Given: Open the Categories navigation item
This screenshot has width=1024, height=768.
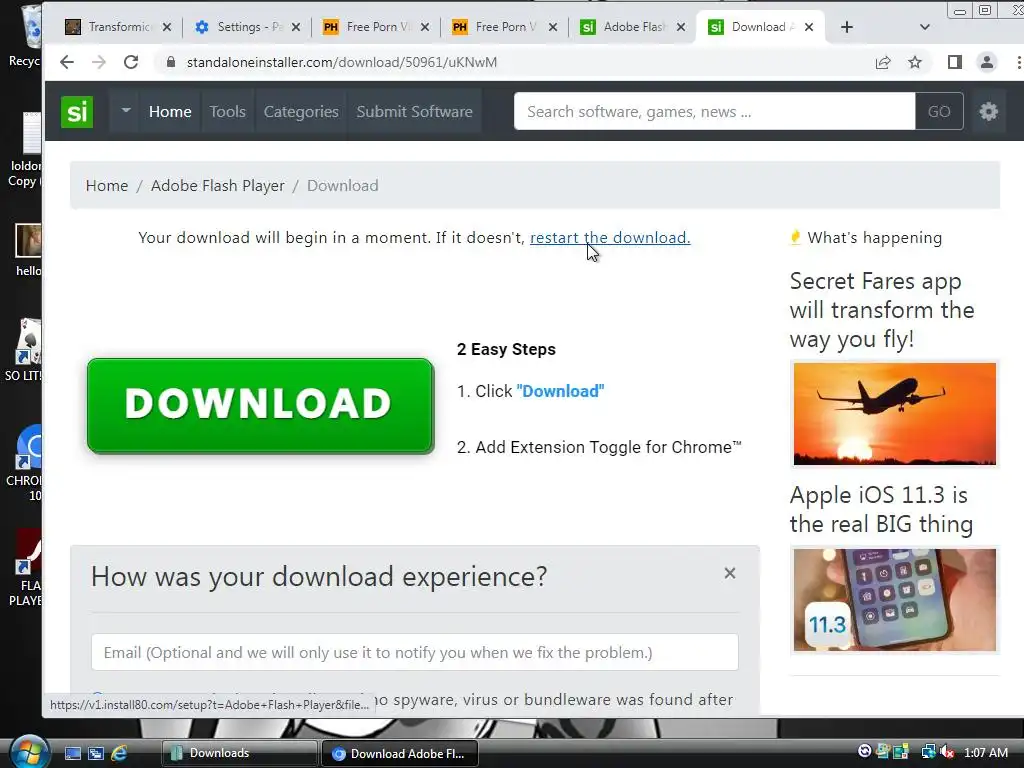Looking at the screenshot, I should click(x=301, y=112).
